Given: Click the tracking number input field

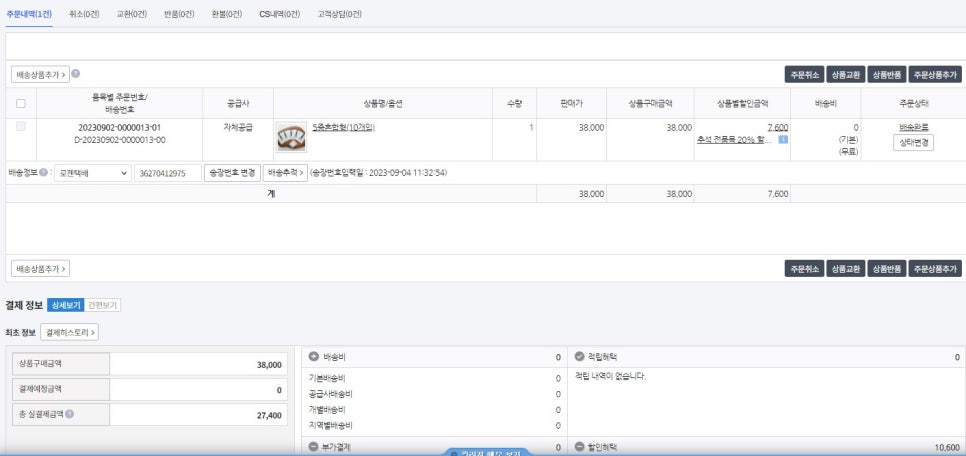Looking at the screenshot, I should [x=167, y=173].
